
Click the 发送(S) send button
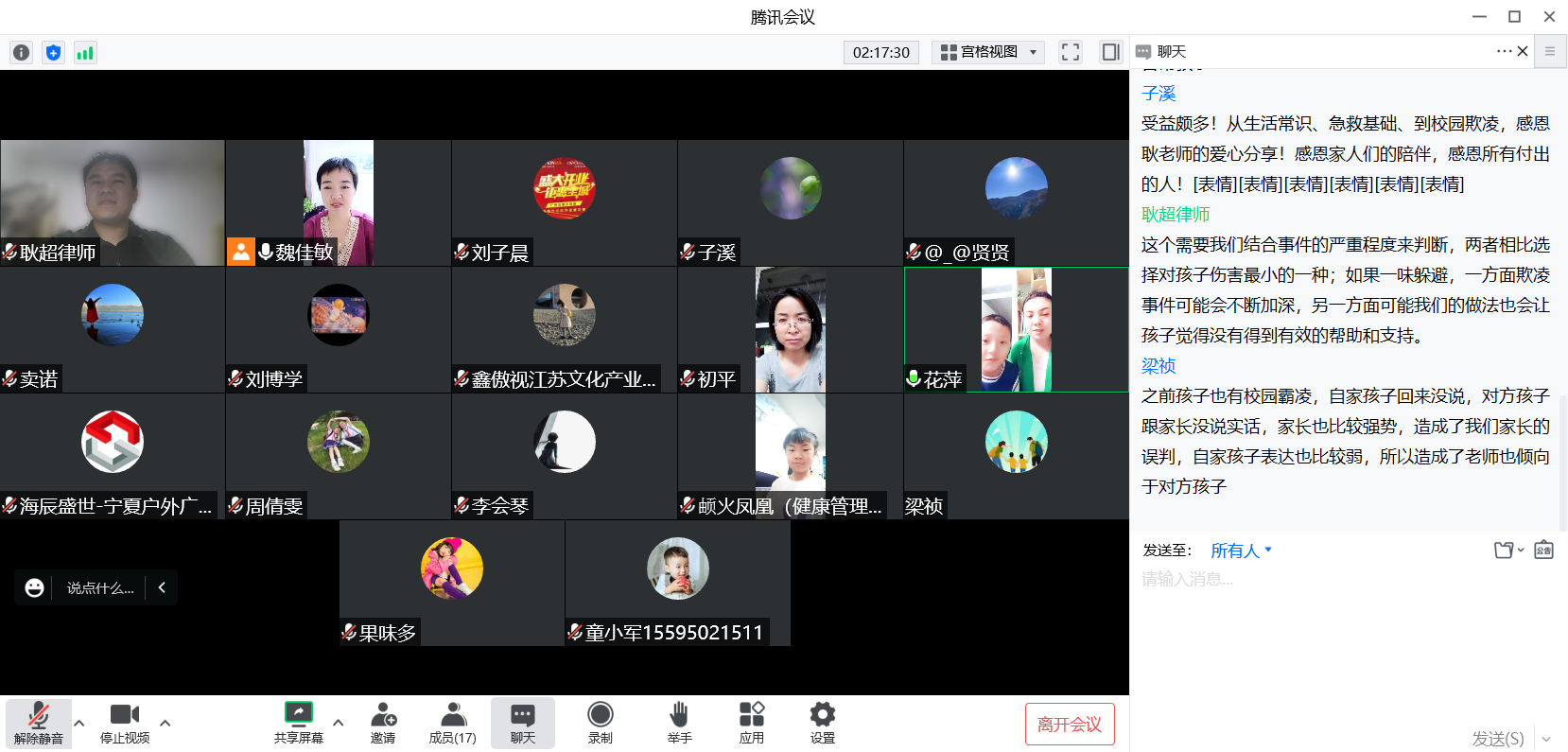[1497, 739]
